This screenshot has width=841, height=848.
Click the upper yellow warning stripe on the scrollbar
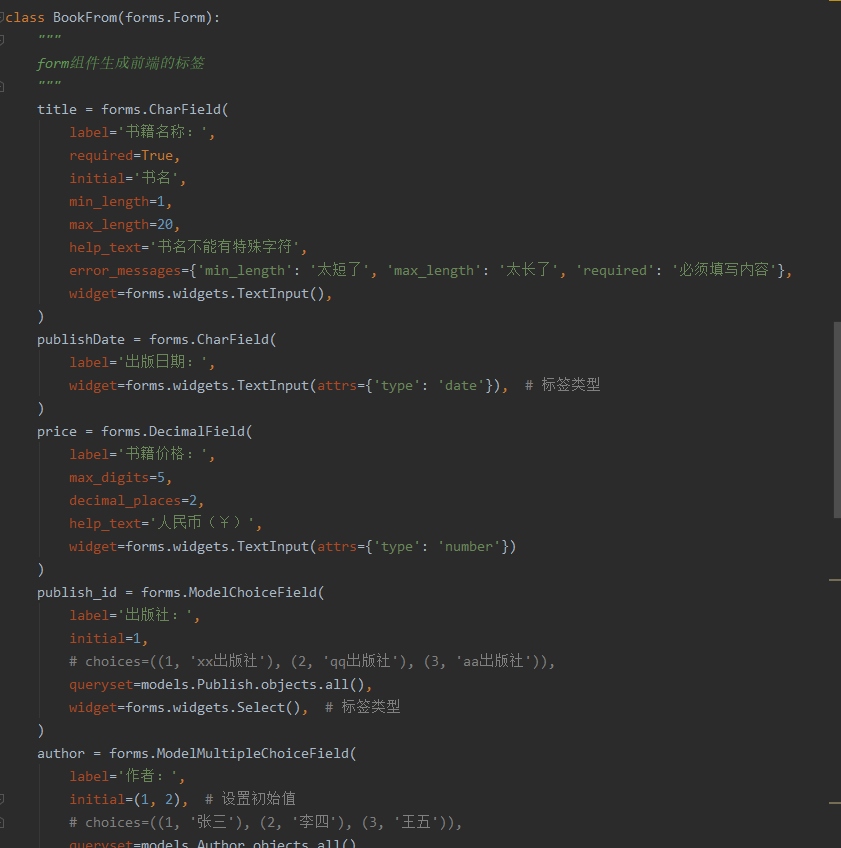836,579
